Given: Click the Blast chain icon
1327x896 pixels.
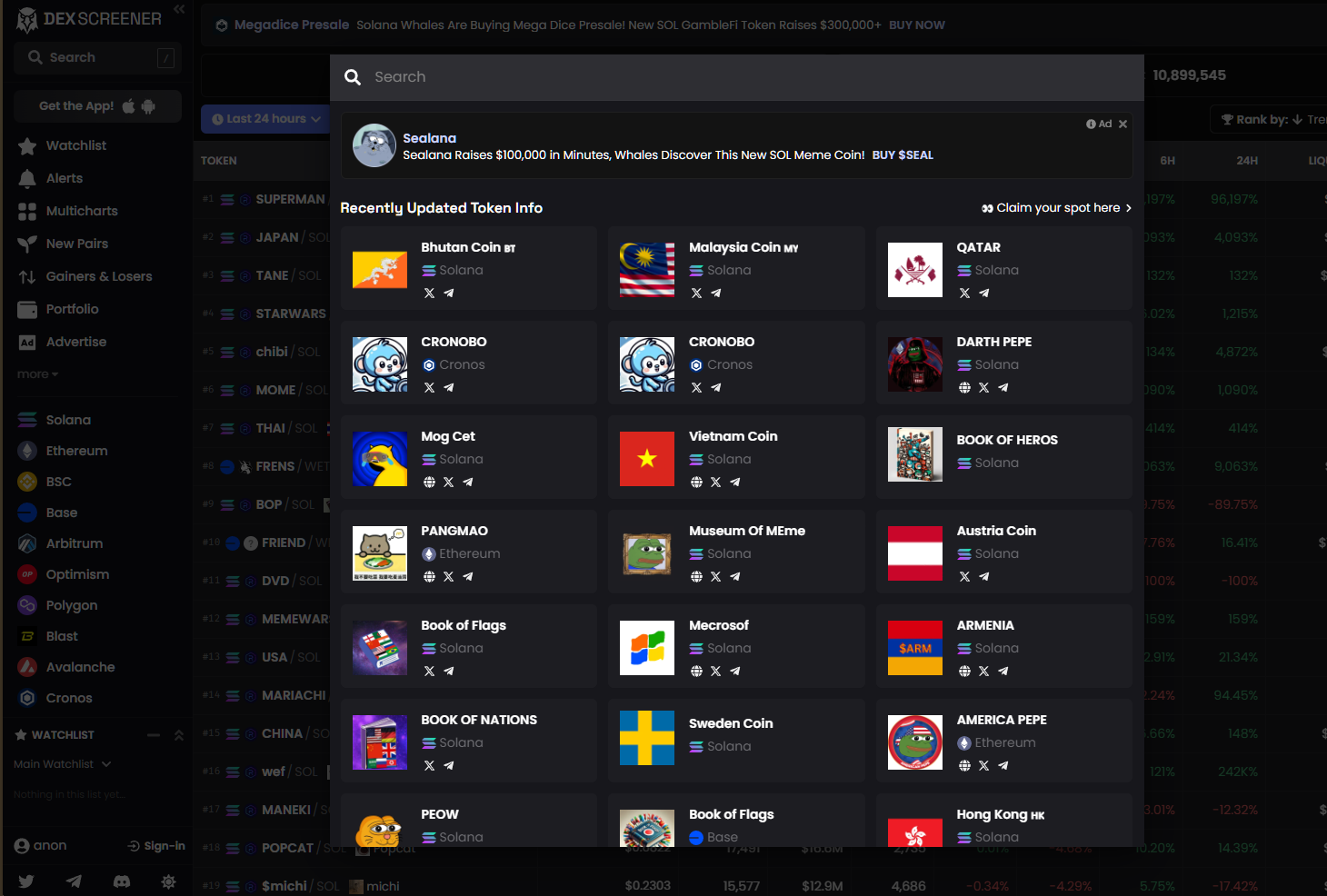Looking at the screenshot, I should pos(27,636).
